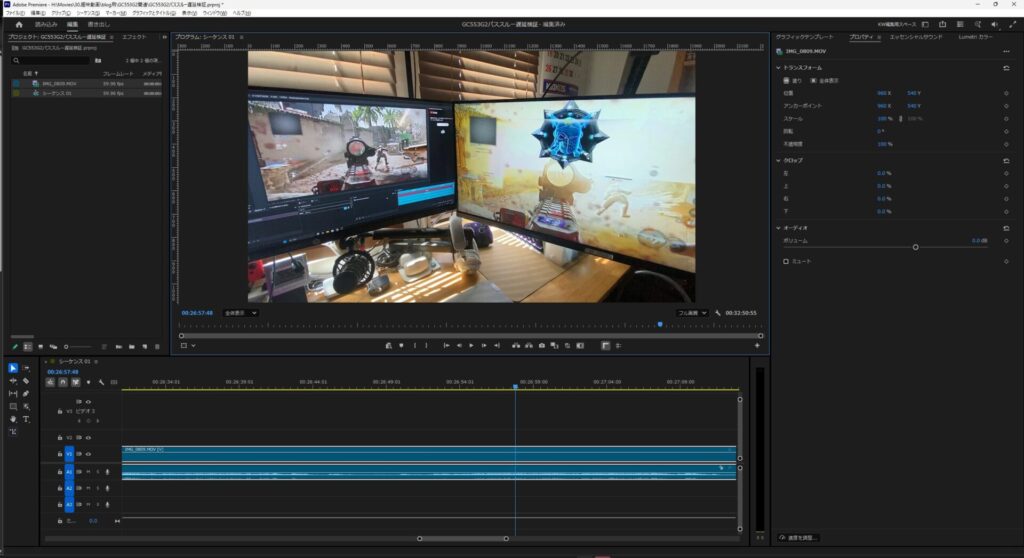The image size is (1024, 558).
Task: Select the Hand tool
Action: tap(13, 419)
